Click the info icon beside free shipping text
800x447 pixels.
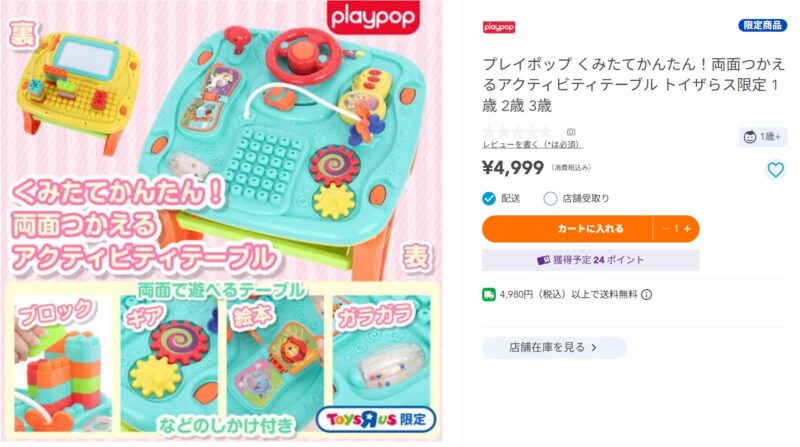[x=646, y=294]
